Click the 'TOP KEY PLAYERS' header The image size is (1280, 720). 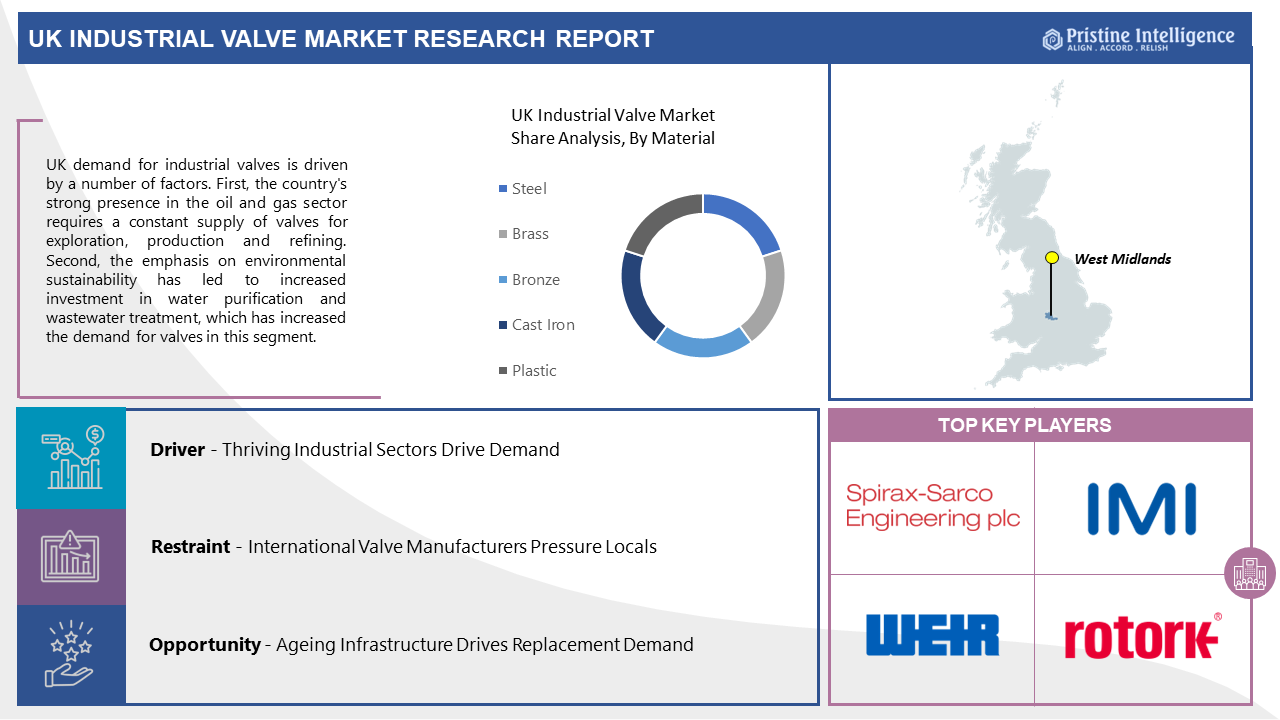coord(1025,425)
